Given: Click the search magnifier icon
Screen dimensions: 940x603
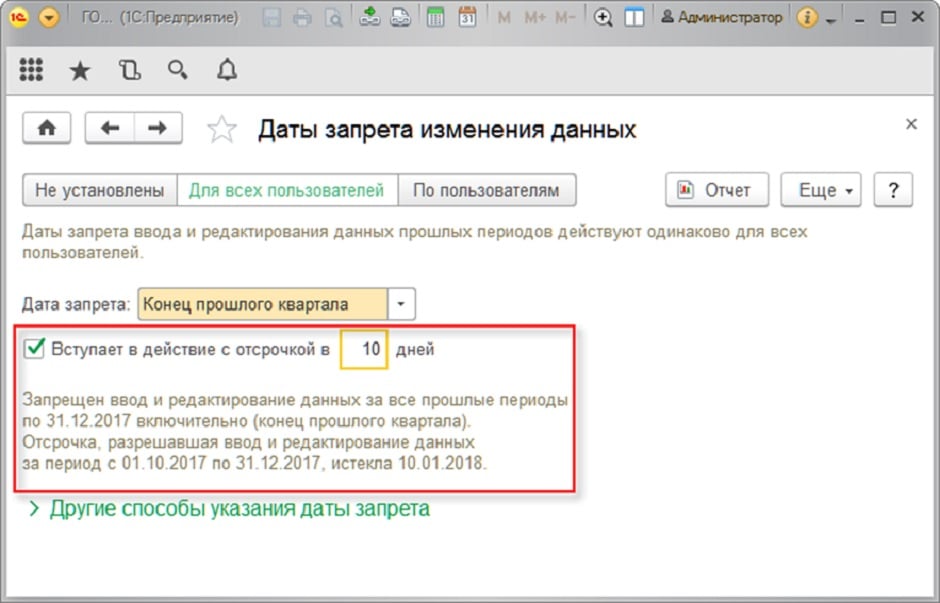Looking at the screenshot, I should pos(178,69).
